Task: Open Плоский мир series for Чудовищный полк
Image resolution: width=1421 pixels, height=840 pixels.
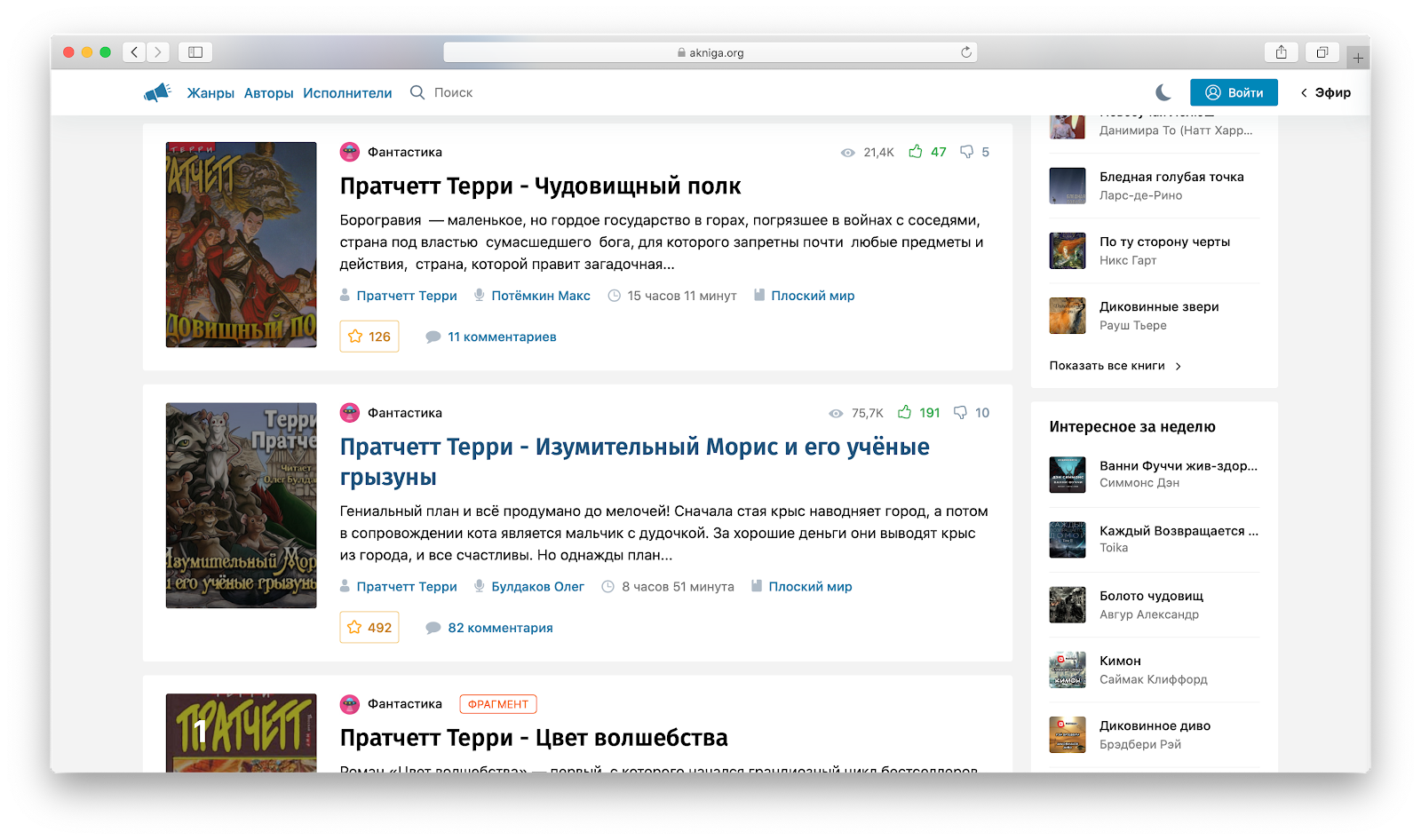Action: click(x=813, y=296)
